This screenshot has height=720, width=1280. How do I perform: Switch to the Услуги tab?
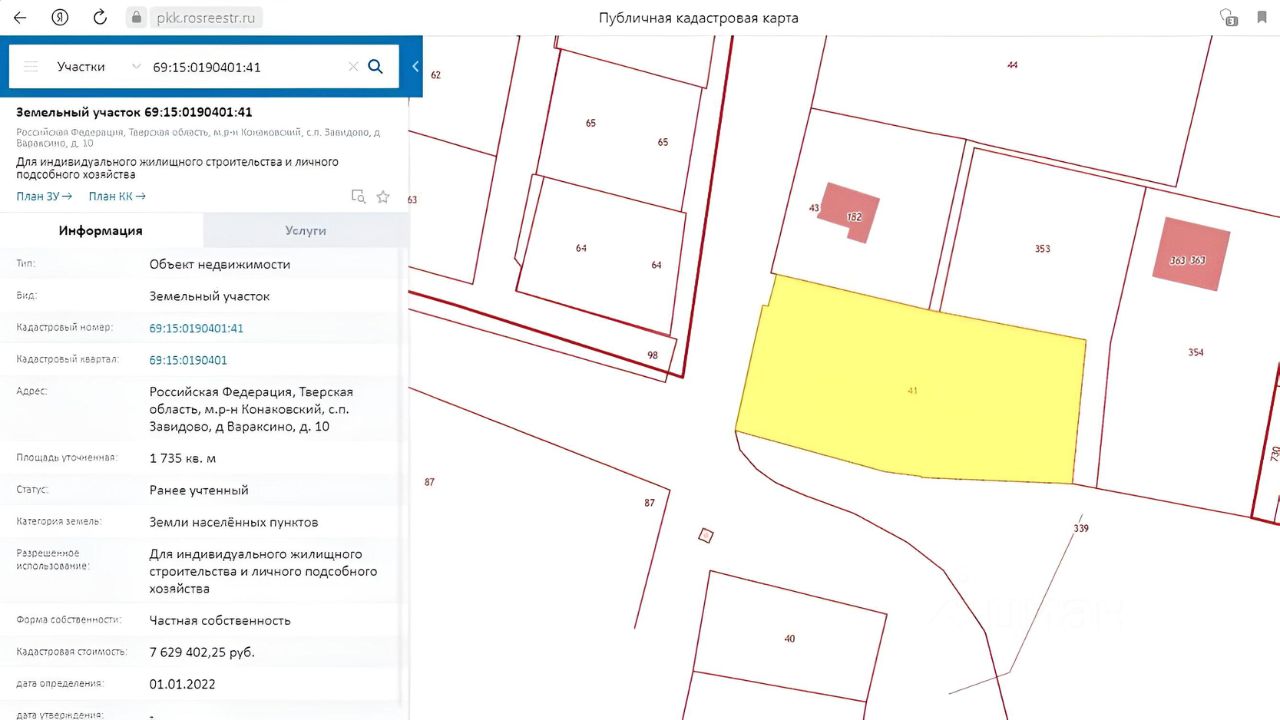306,230
